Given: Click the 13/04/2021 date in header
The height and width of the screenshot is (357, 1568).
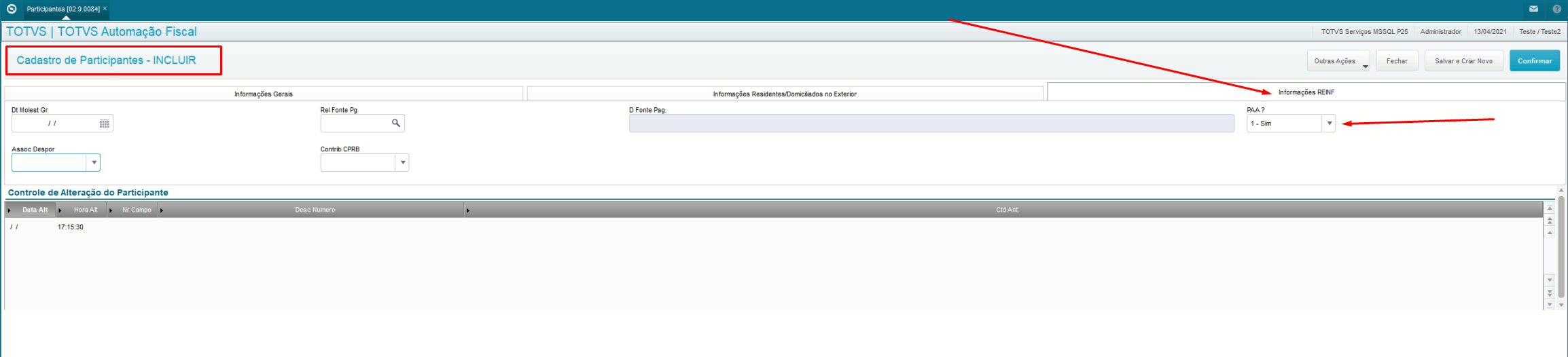Looking at the screenshot, I should pyautogui.click(x=1490, y=32).
